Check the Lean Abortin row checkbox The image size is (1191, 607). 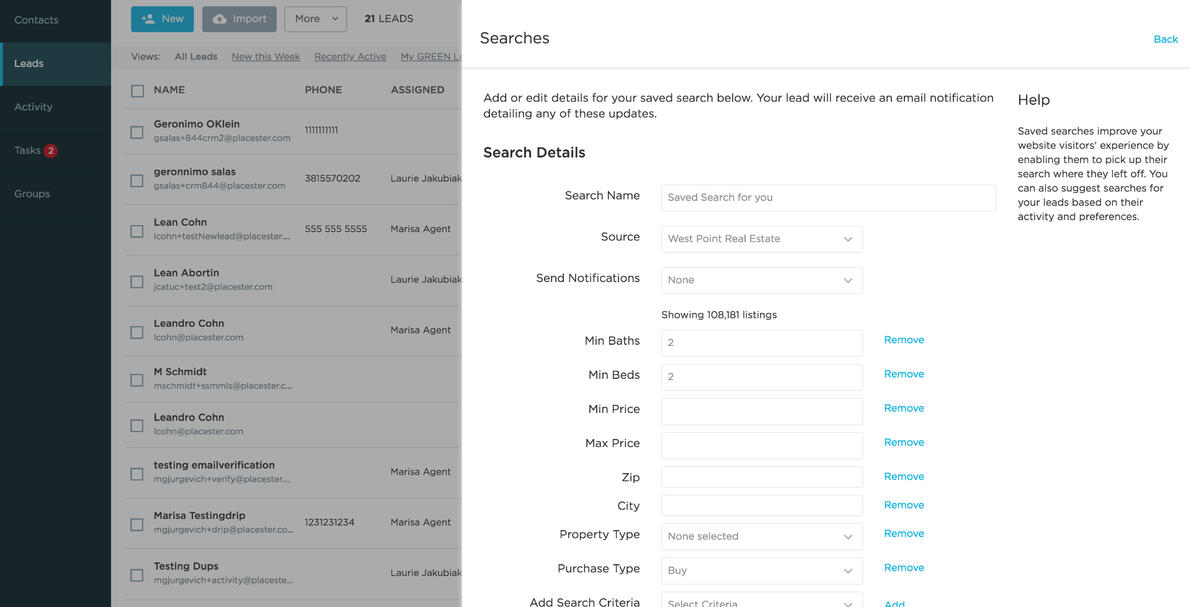(x=137, y=279)
